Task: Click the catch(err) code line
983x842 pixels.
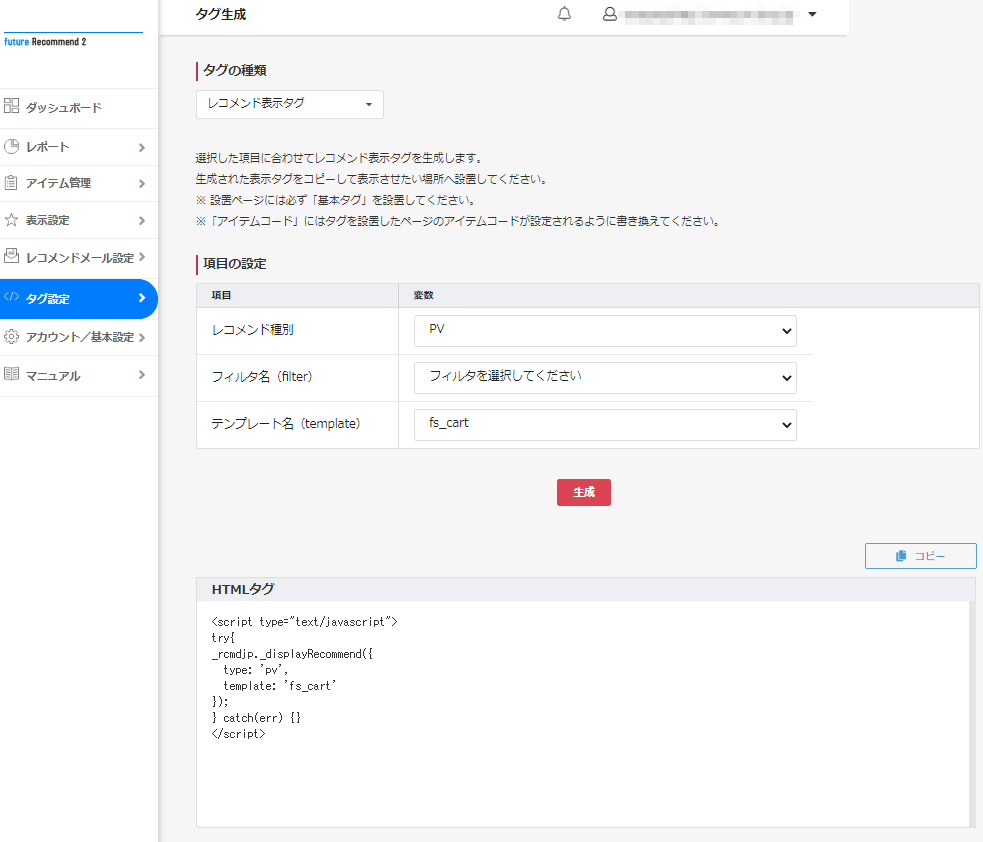Action: click(x=256, y=718)
